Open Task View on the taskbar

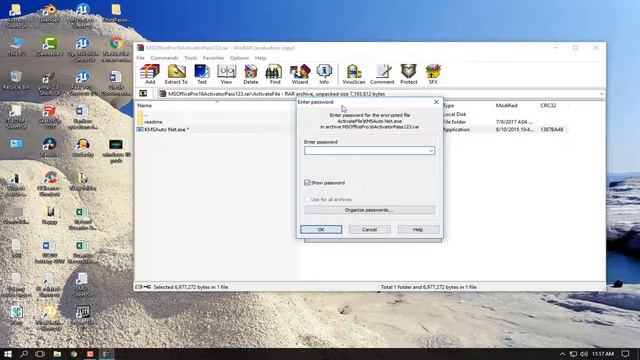40,353
